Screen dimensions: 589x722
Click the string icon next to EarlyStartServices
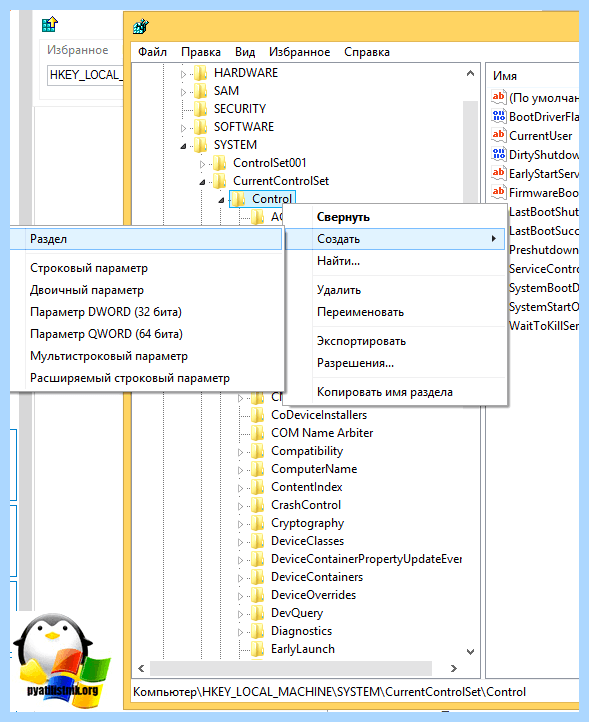pos(499,173)
